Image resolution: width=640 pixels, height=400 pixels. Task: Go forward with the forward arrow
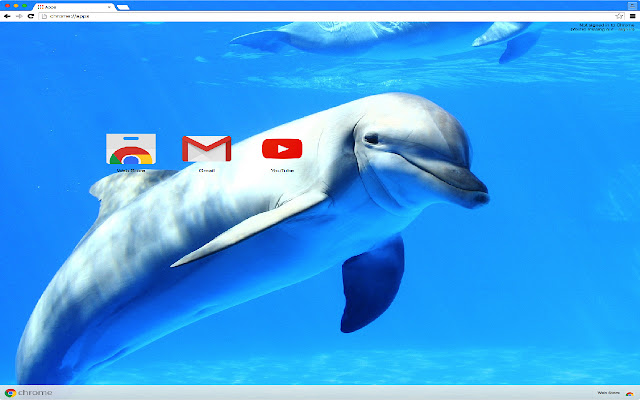[x=19, y=16]
